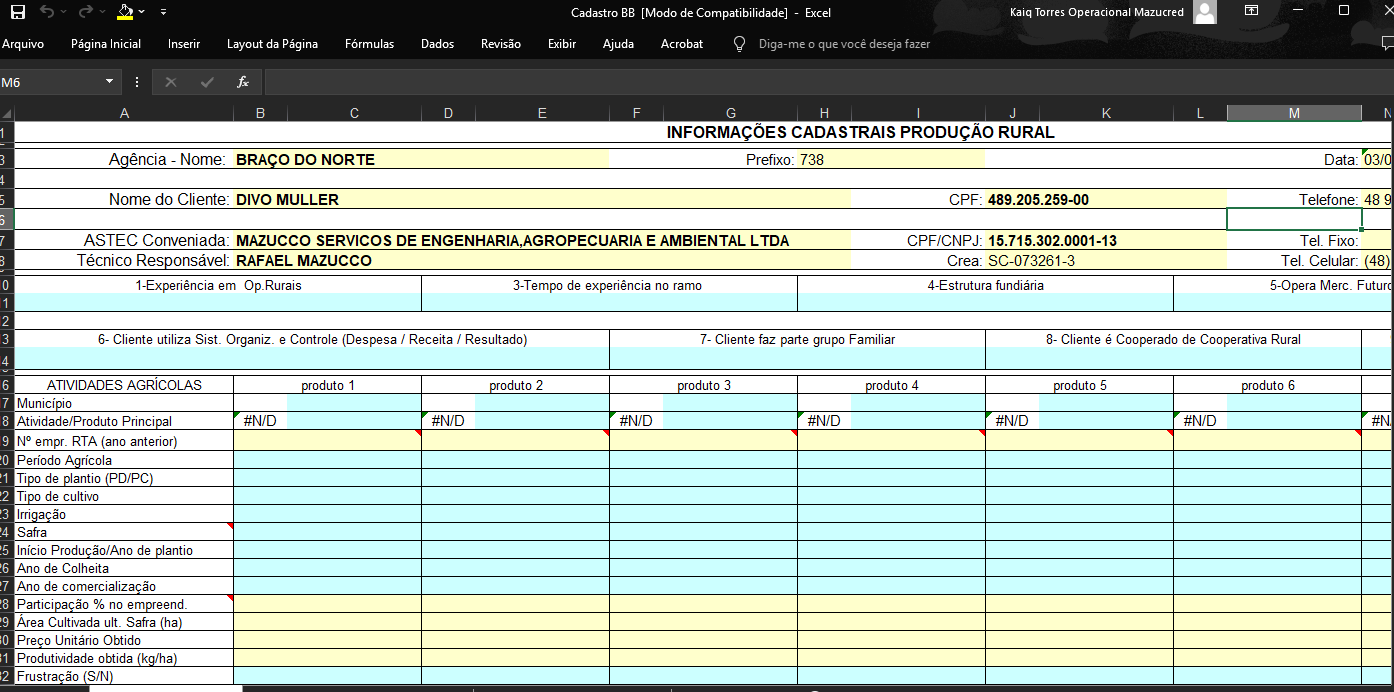
Task: Open the Fórmulas ribbon tab
Action: 369,44
